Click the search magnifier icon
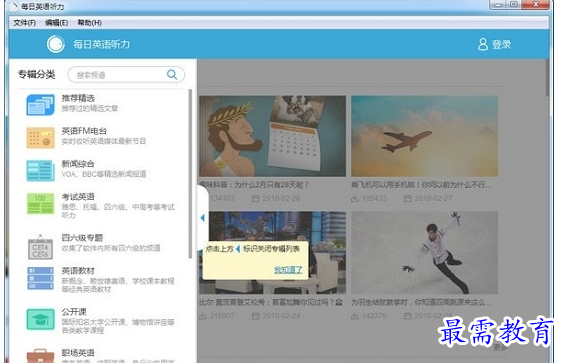Viewport: 562px width, 363px height. tap(172, 75)
